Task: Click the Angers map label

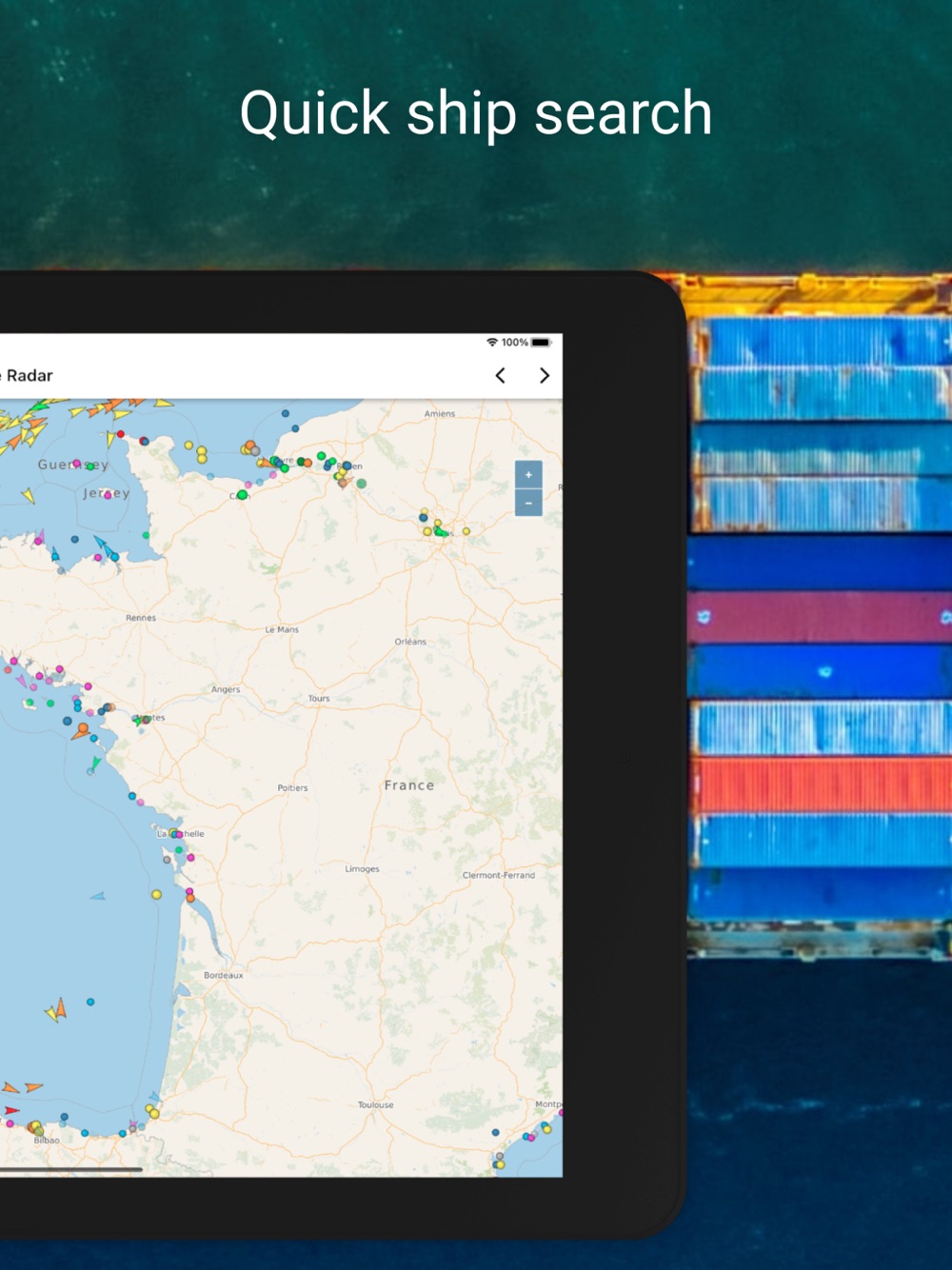Action: (226, 689)
